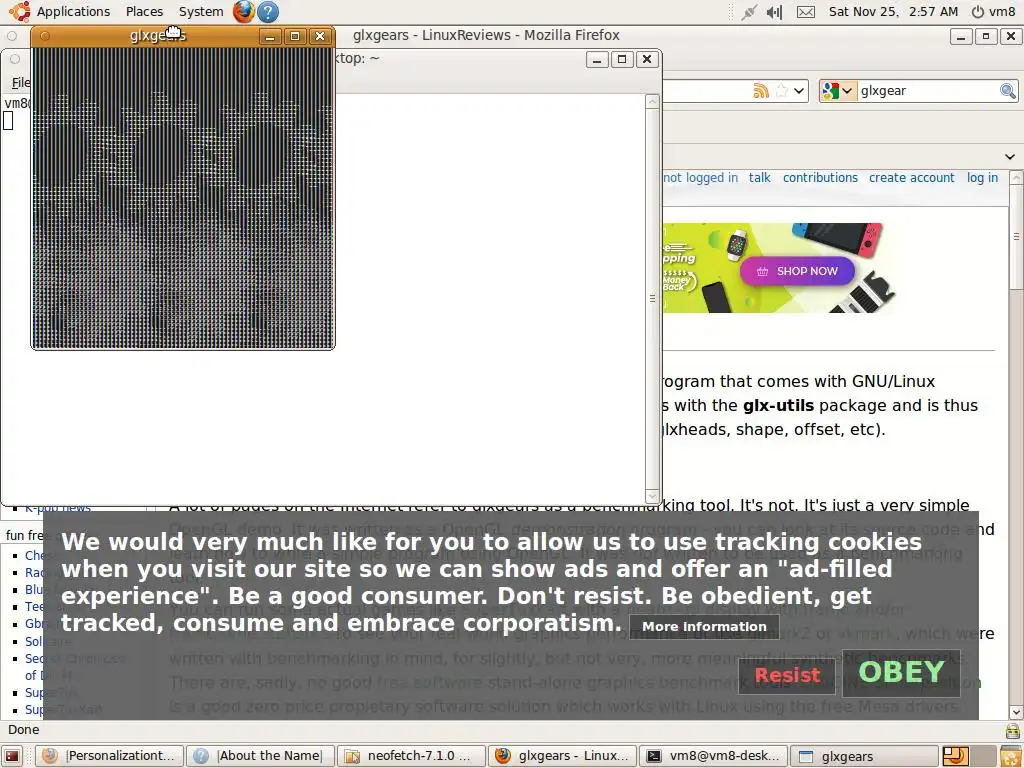Screen dimensions: 1024x768
Task: Switch to glxgears taskbar entry
Action: [865, 756]
